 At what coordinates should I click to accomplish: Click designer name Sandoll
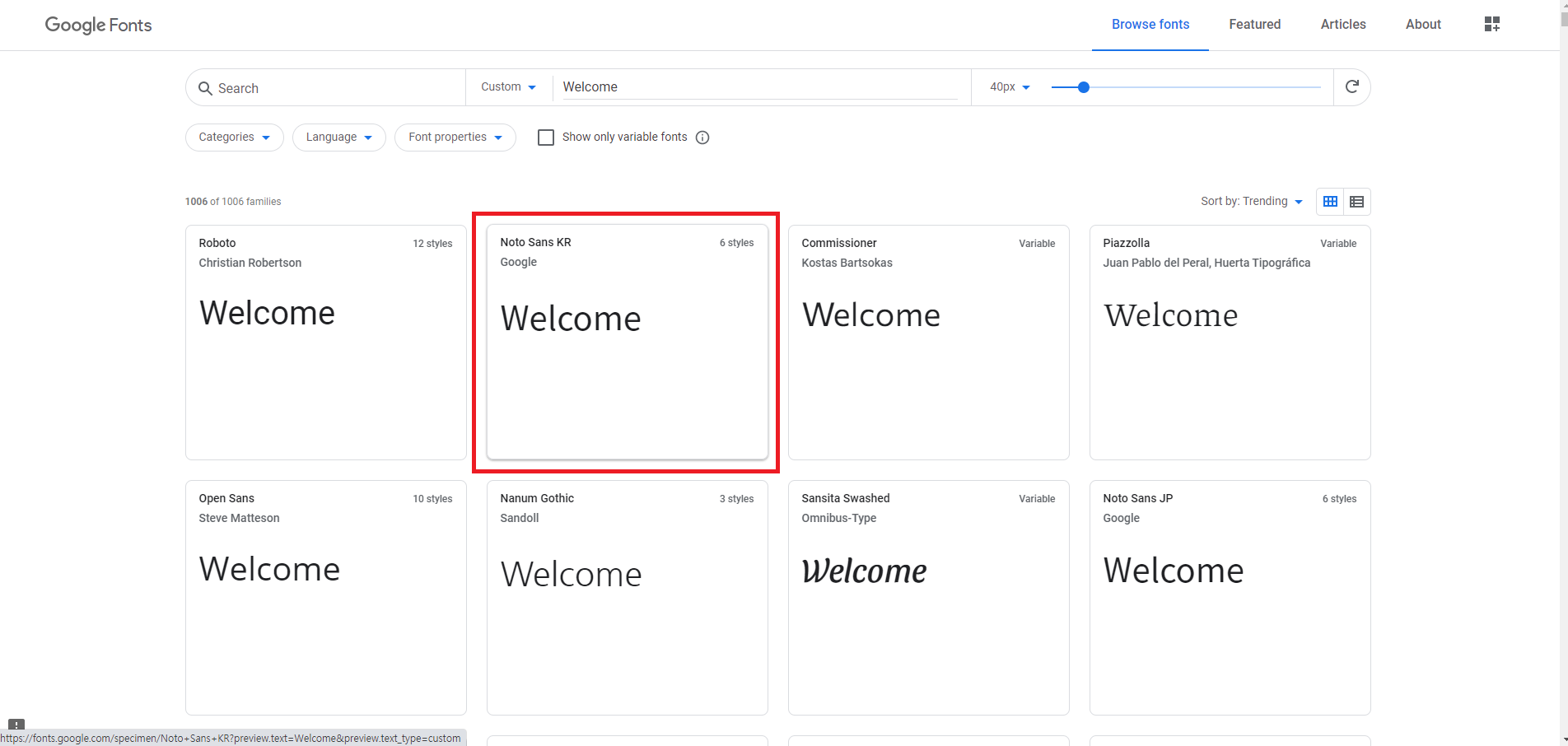(520, 518)
